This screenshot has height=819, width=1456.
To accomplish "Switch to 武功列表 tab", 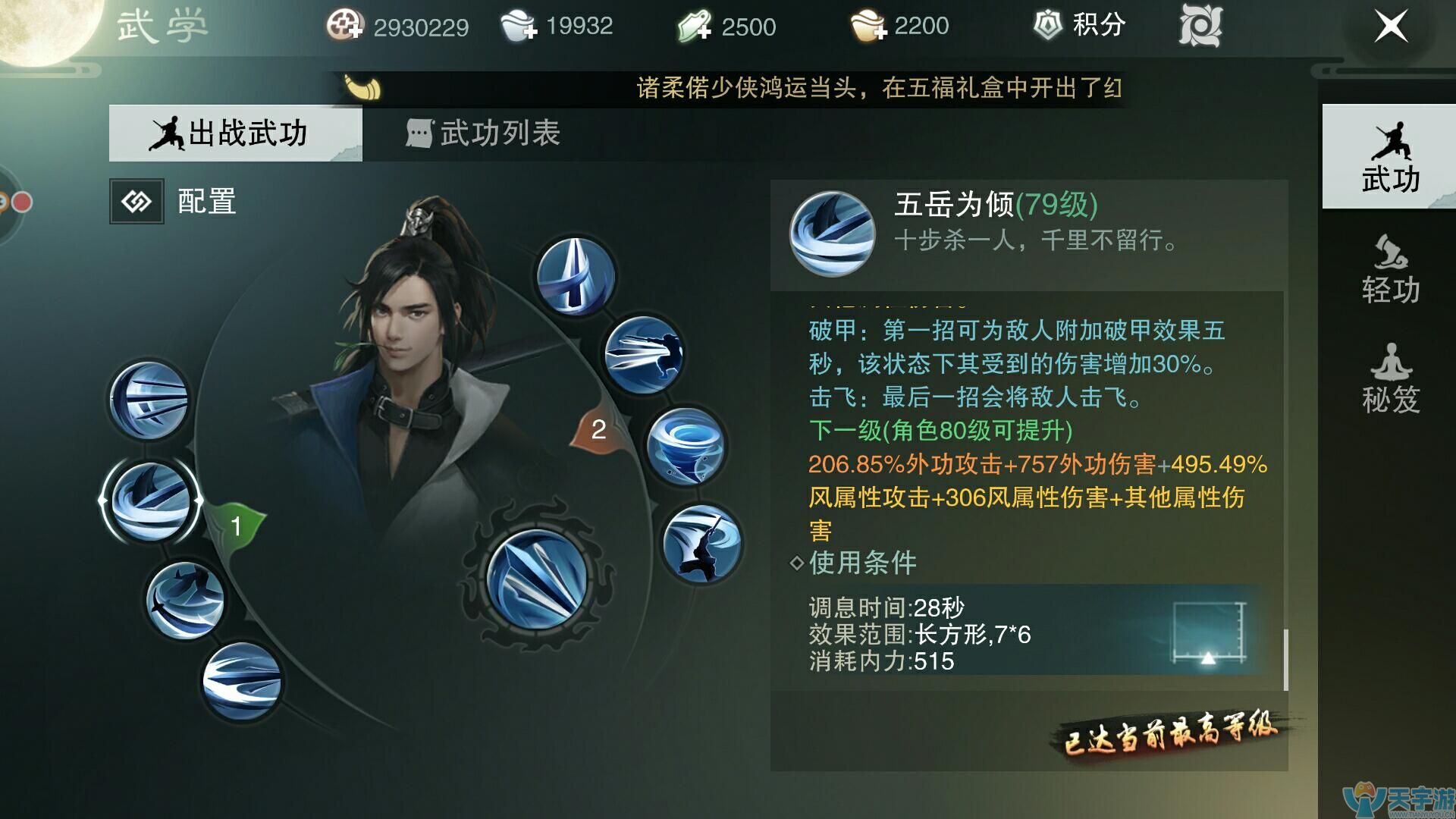I will (x=484, y=133).
